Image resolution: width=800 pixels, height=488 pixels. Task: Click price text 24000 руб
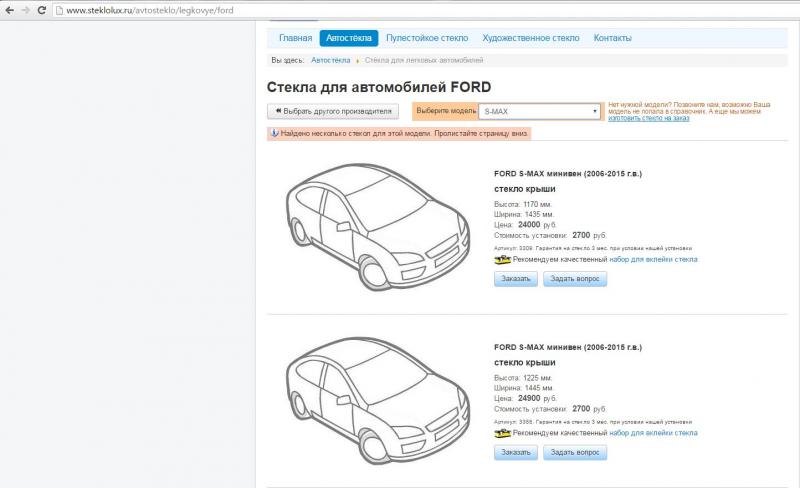coord(537,225)
